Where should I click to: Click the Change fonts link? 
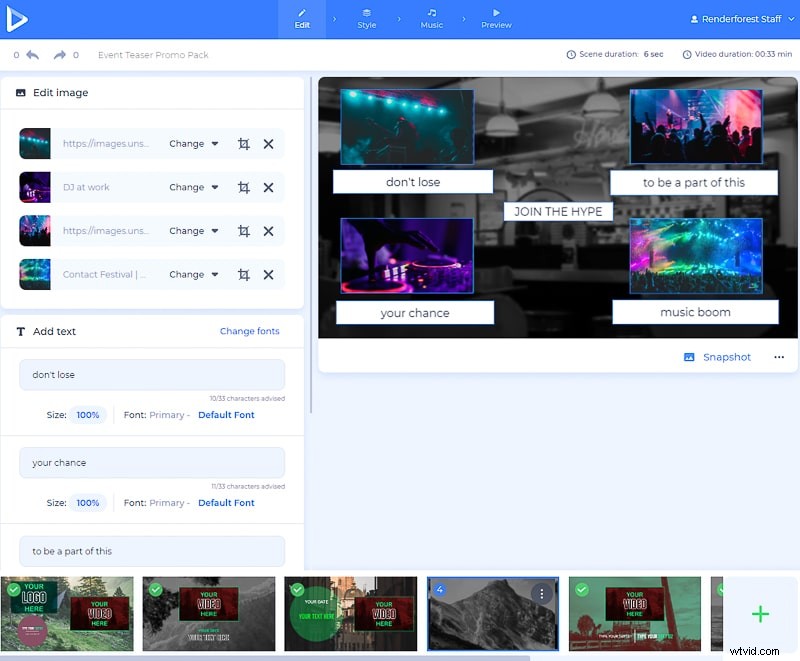point(249,331)
